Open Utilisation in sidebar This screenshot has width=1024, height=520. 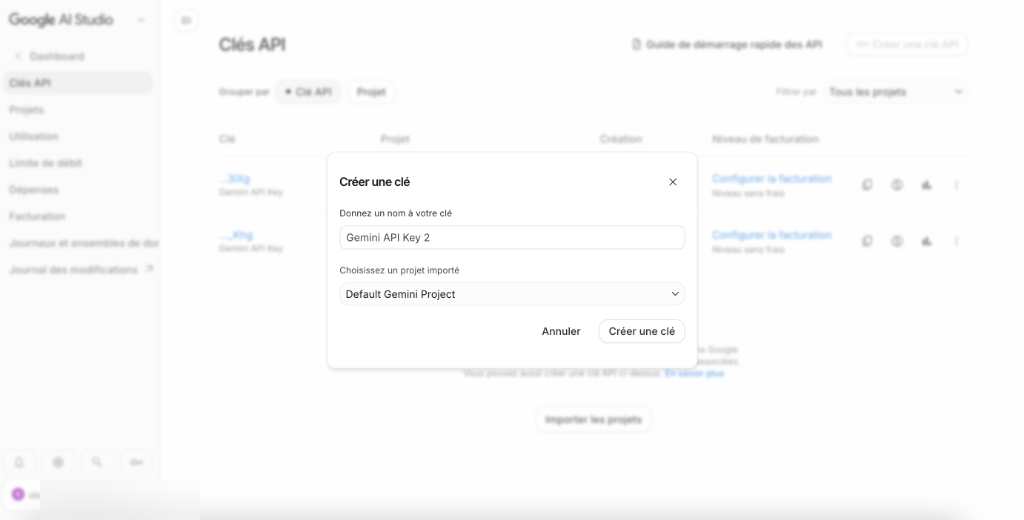34,137
